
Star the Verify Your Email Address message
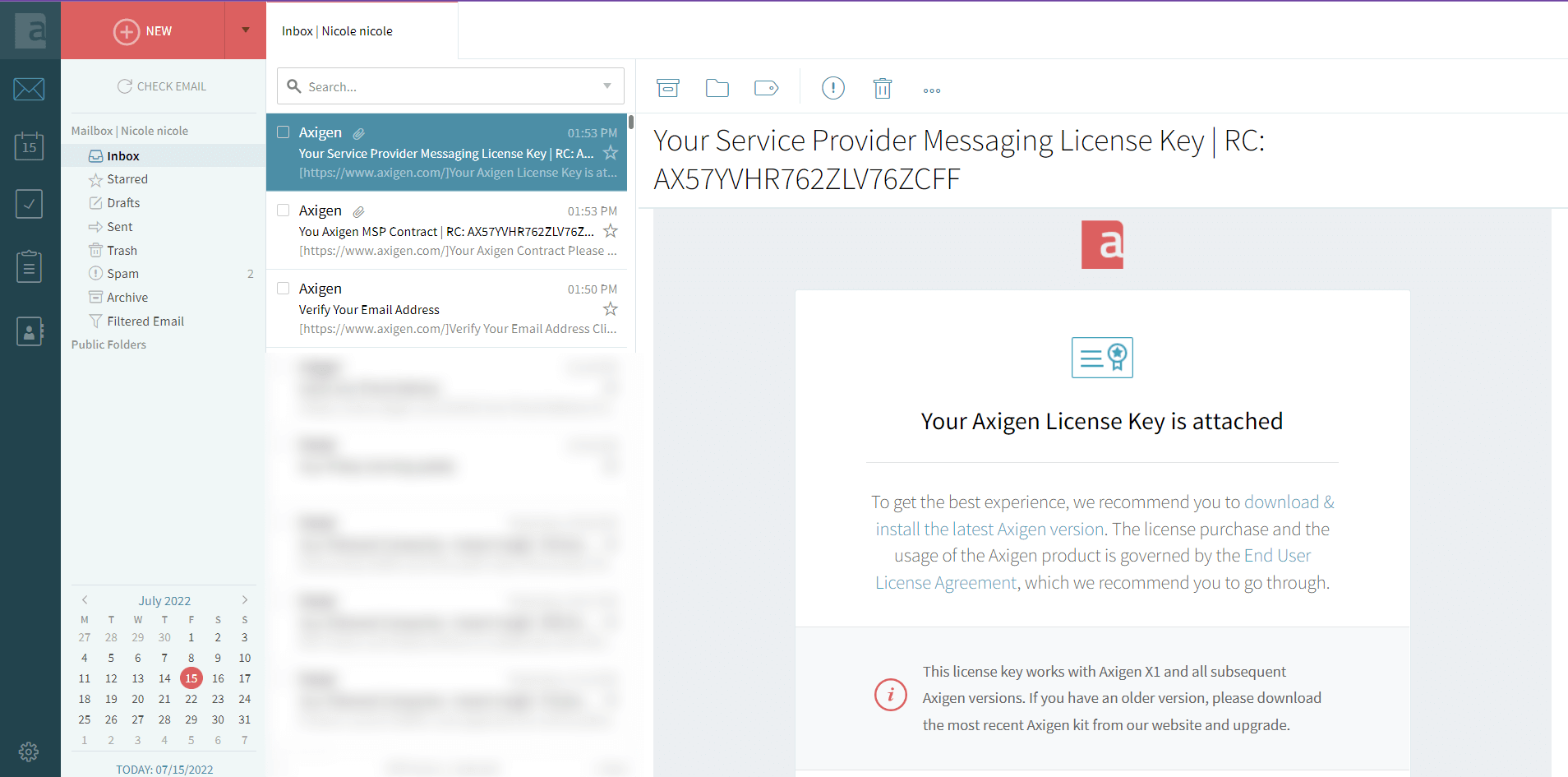point(611,309)
